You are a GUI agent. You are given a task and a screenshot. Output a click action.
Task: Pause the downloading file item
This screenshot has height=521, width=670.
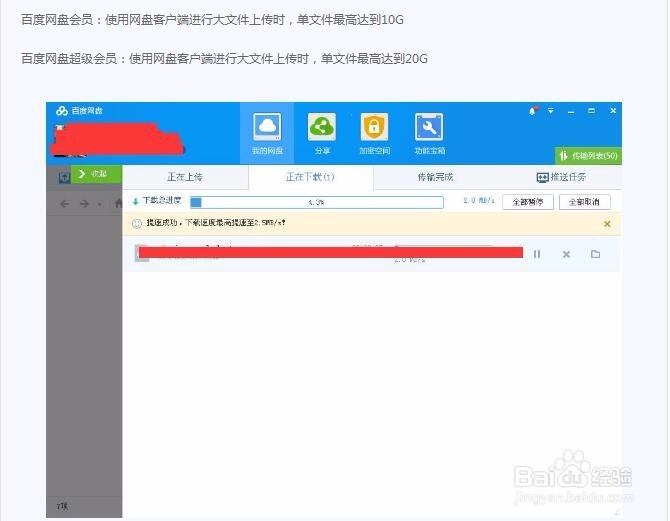click(537, 254)
